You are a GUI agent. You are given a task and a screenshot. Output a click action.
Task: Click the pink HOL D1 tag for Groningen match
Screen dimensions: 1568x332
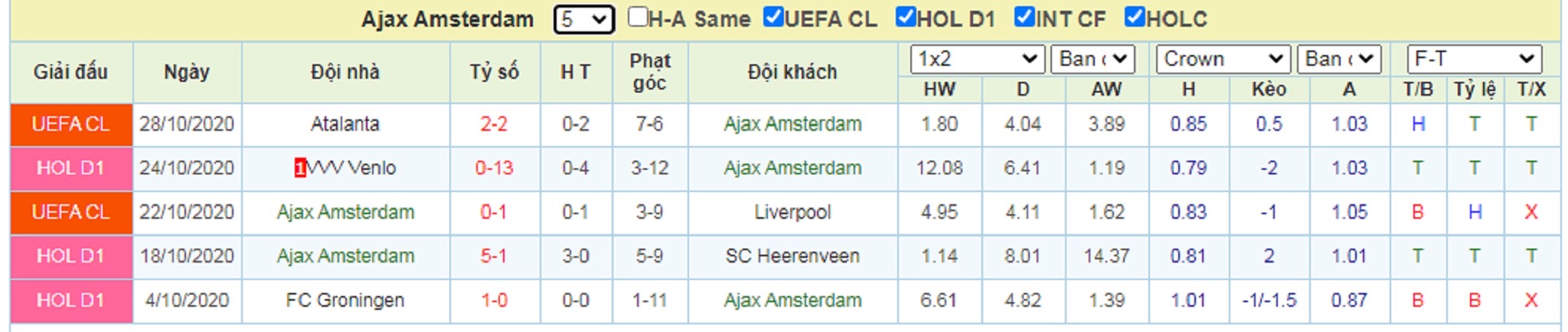[71, 301]
